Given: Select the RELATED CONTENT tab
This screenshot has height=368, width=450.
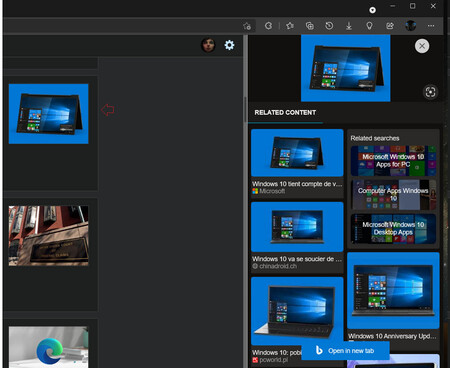Looking at the screenshot, I should click(285, 113).
